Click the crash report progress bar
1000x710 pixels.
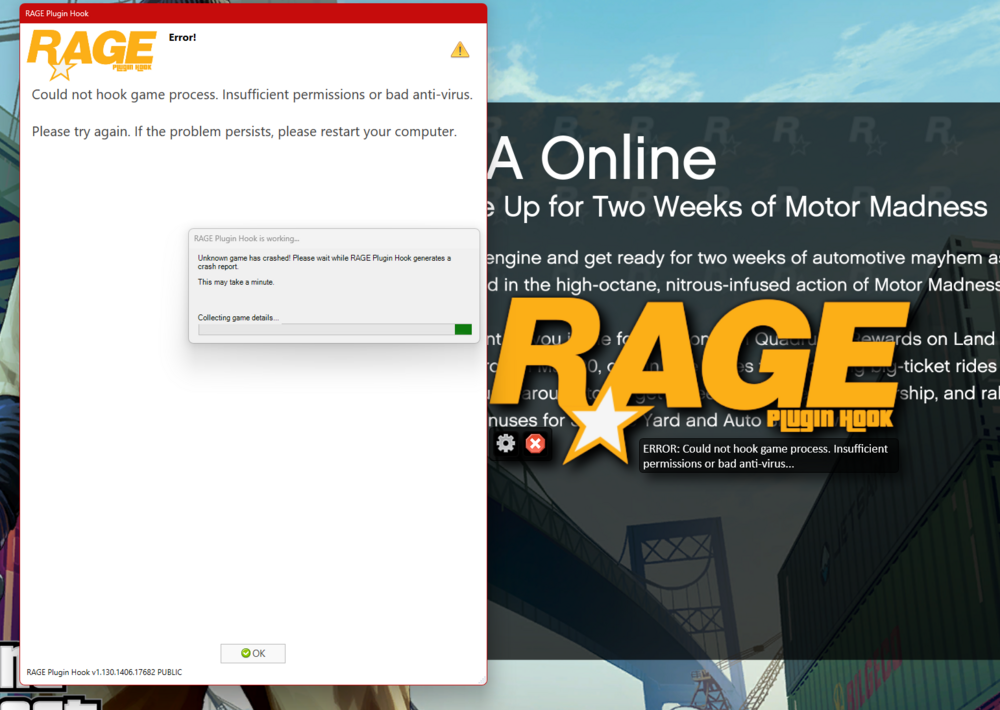(335, 329)
